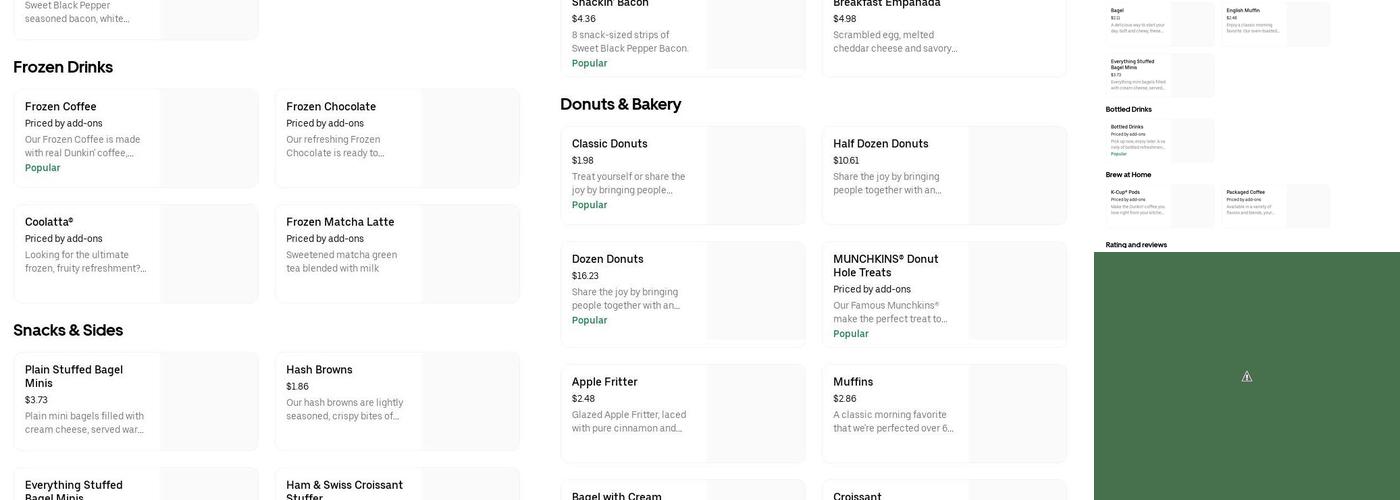Click the Muffins item image placeholder
Viewport: 1400px width, 500px height.
tap(1017, 413)
